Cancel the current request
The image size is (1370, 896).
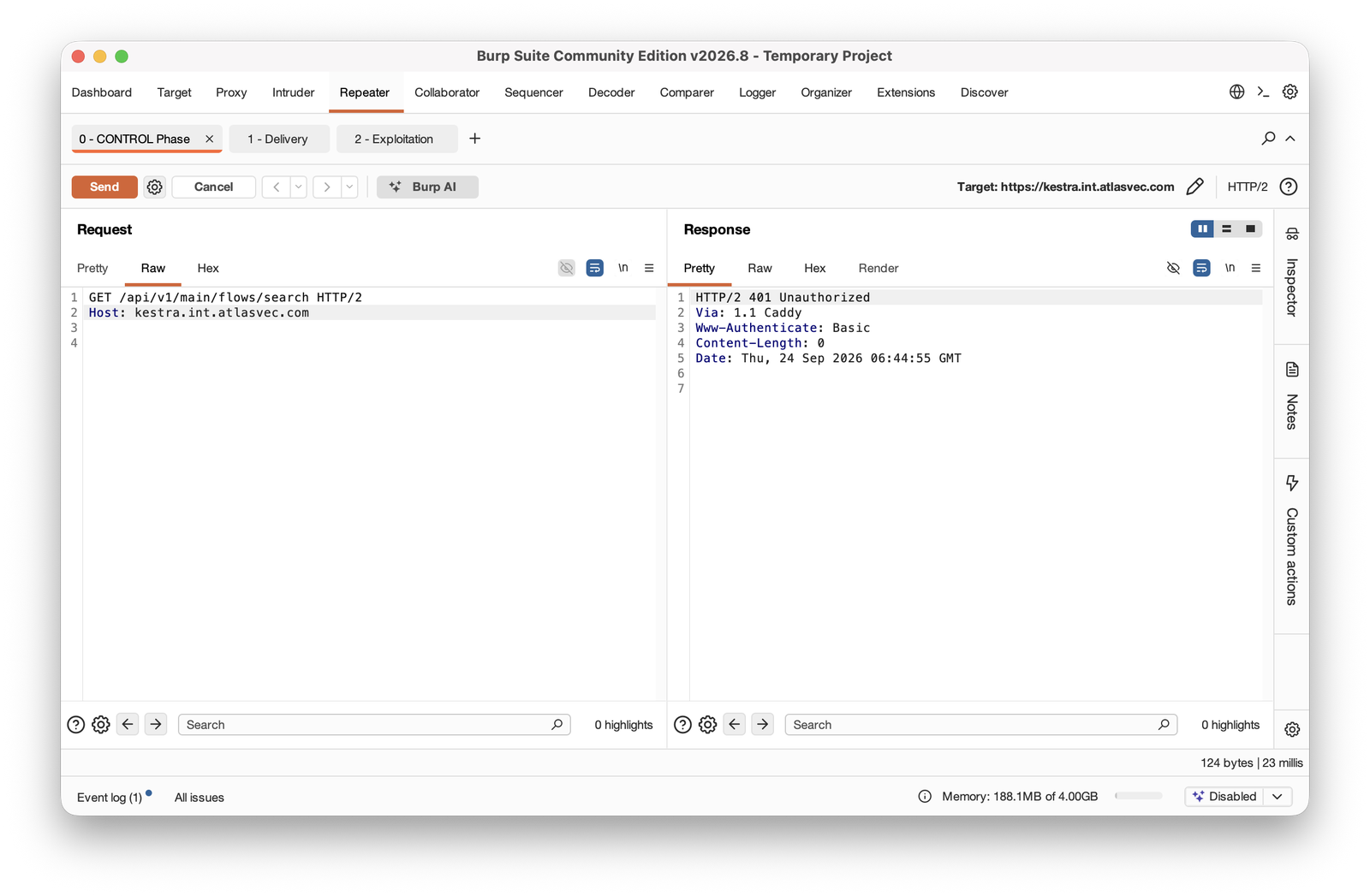click(x=214, y=187)
